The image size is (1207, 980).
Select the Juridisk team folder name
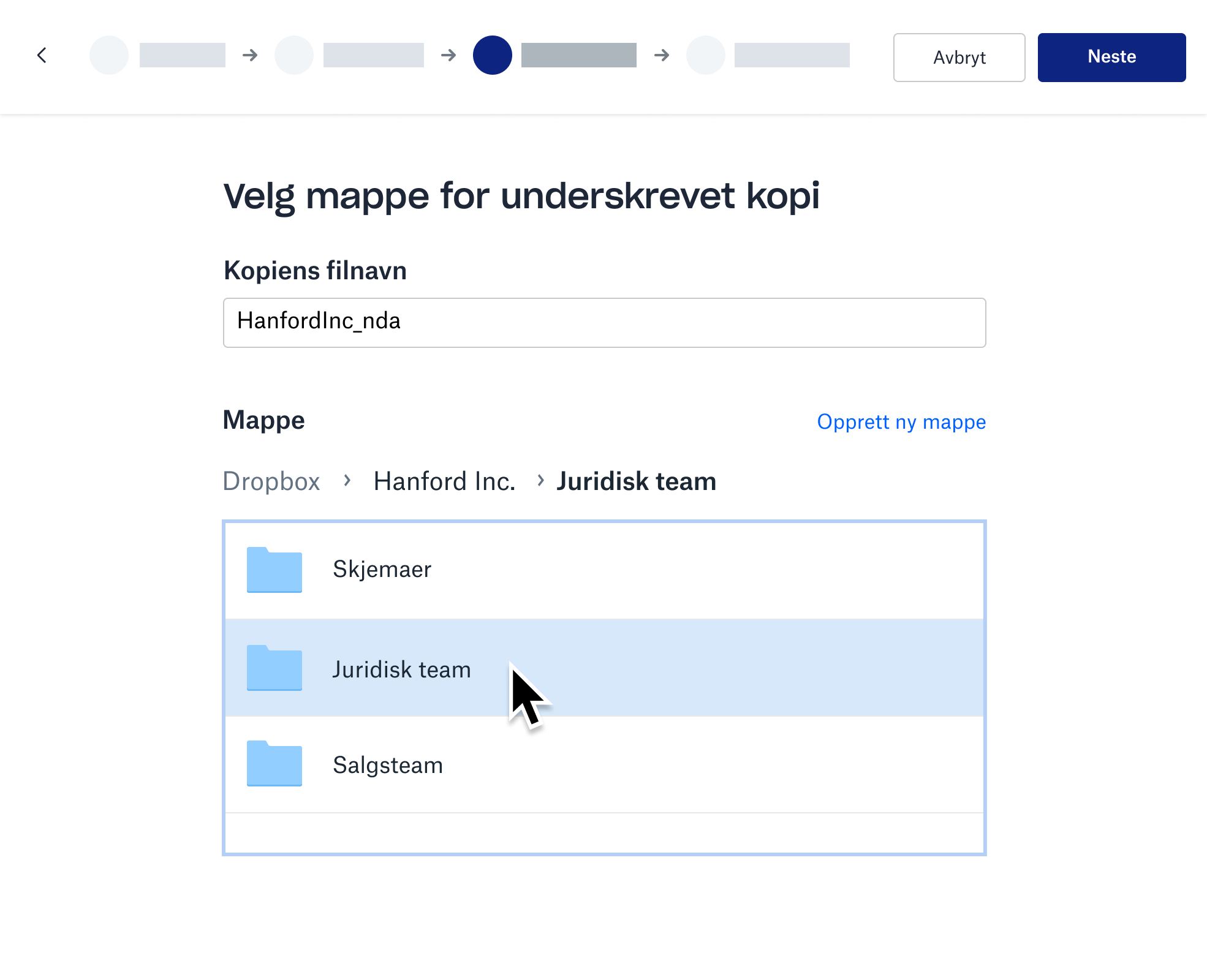coord(401,669)
